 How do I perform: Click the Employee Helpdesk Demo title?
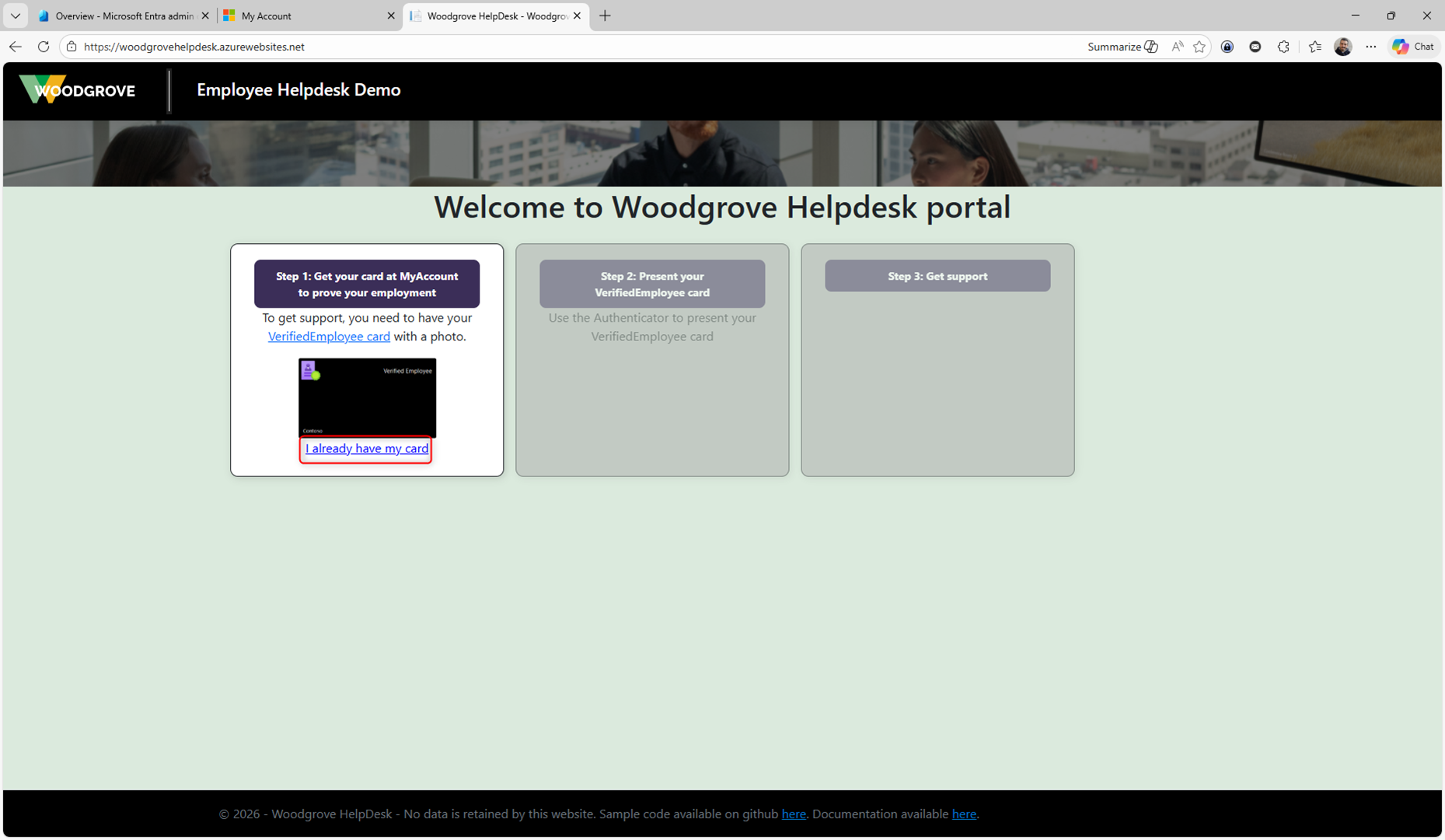click(x=298, y=89)
